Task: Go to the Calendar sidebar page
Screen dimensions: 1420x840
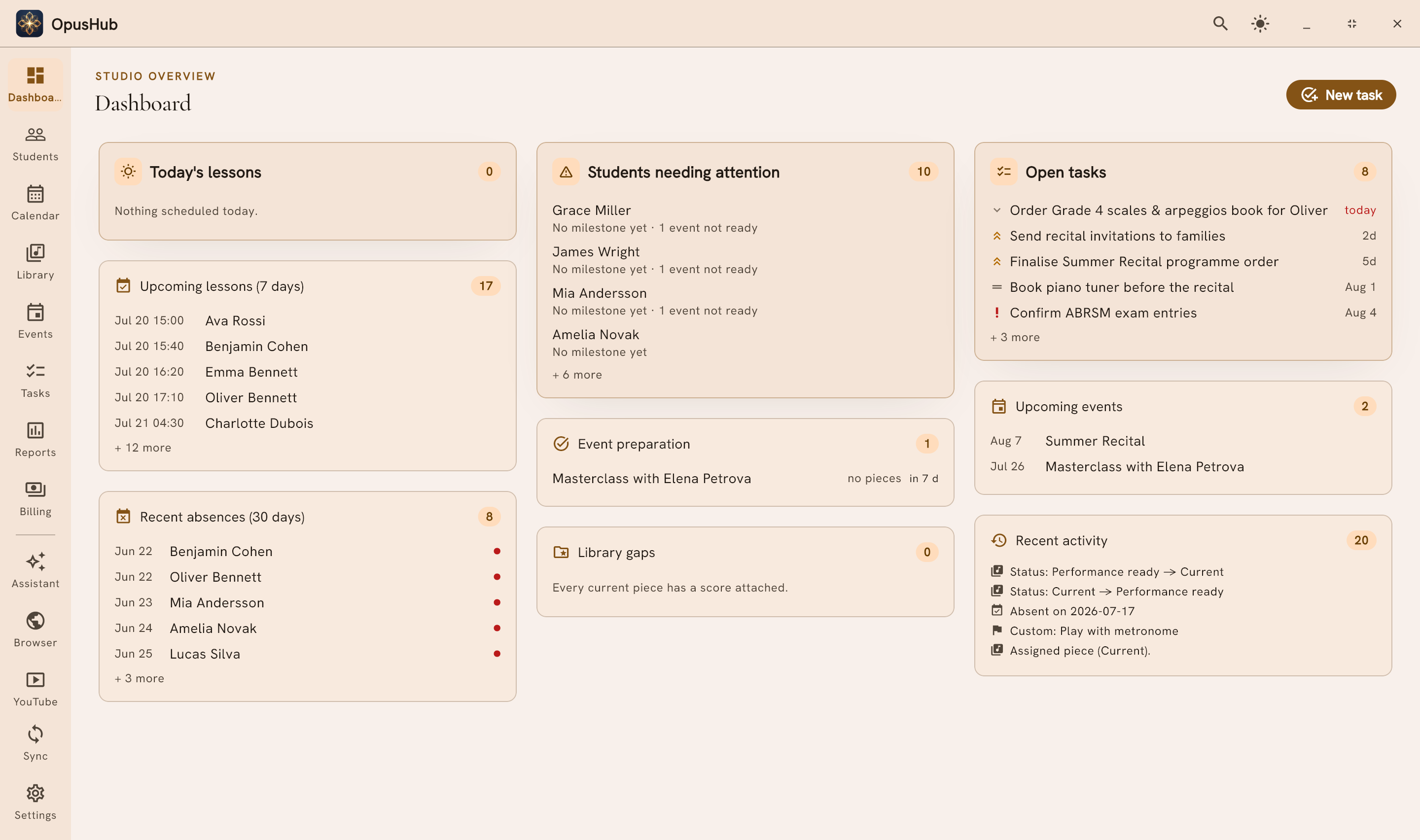Action: click(35, 203)
